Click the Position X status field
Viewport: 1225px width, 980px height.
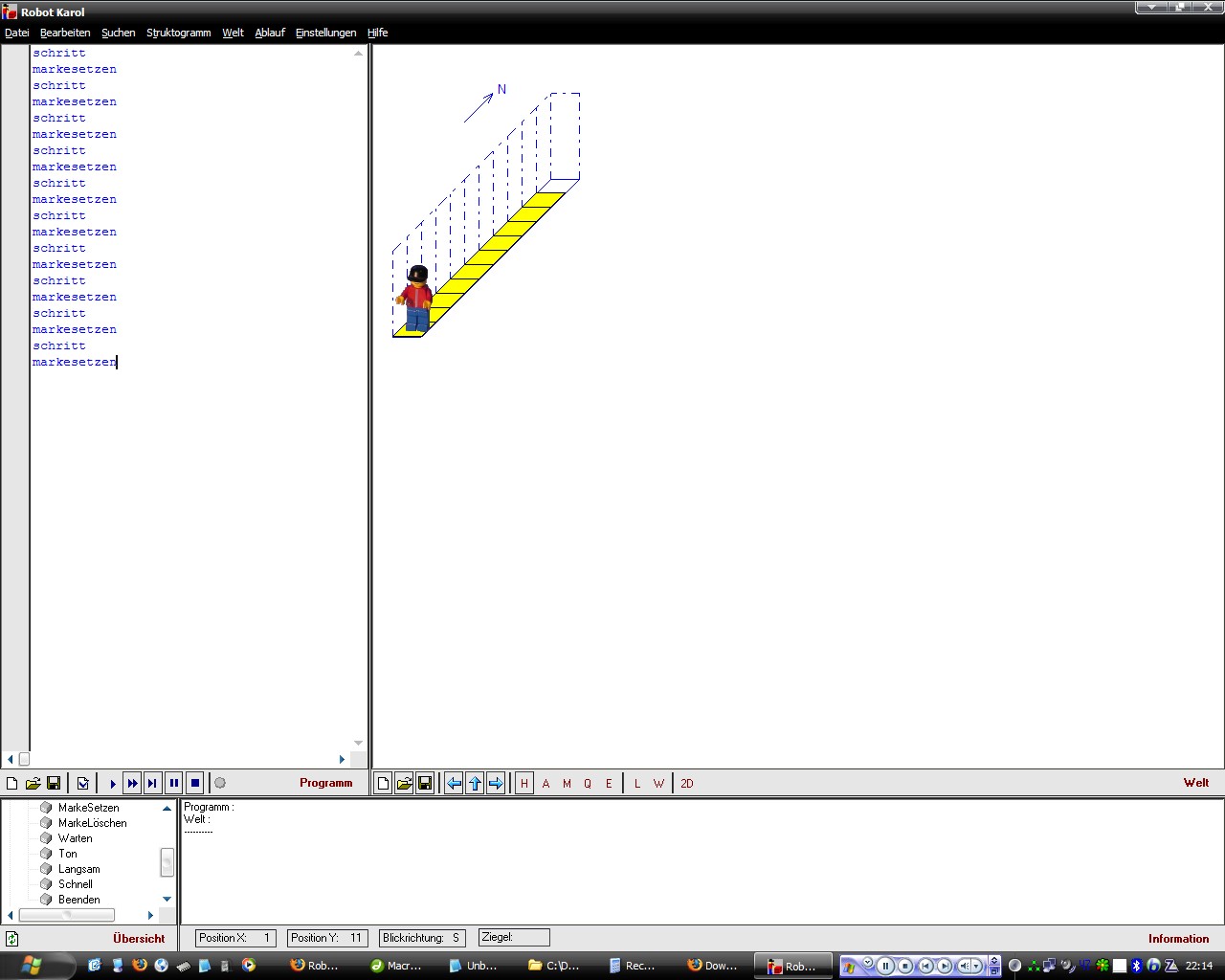(235, 938)
